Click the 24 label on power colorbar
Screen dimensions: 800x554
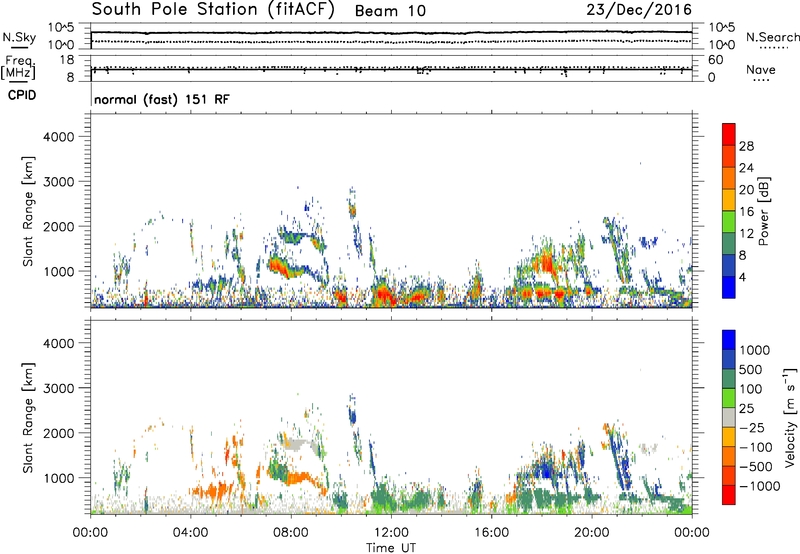point(746,168)
